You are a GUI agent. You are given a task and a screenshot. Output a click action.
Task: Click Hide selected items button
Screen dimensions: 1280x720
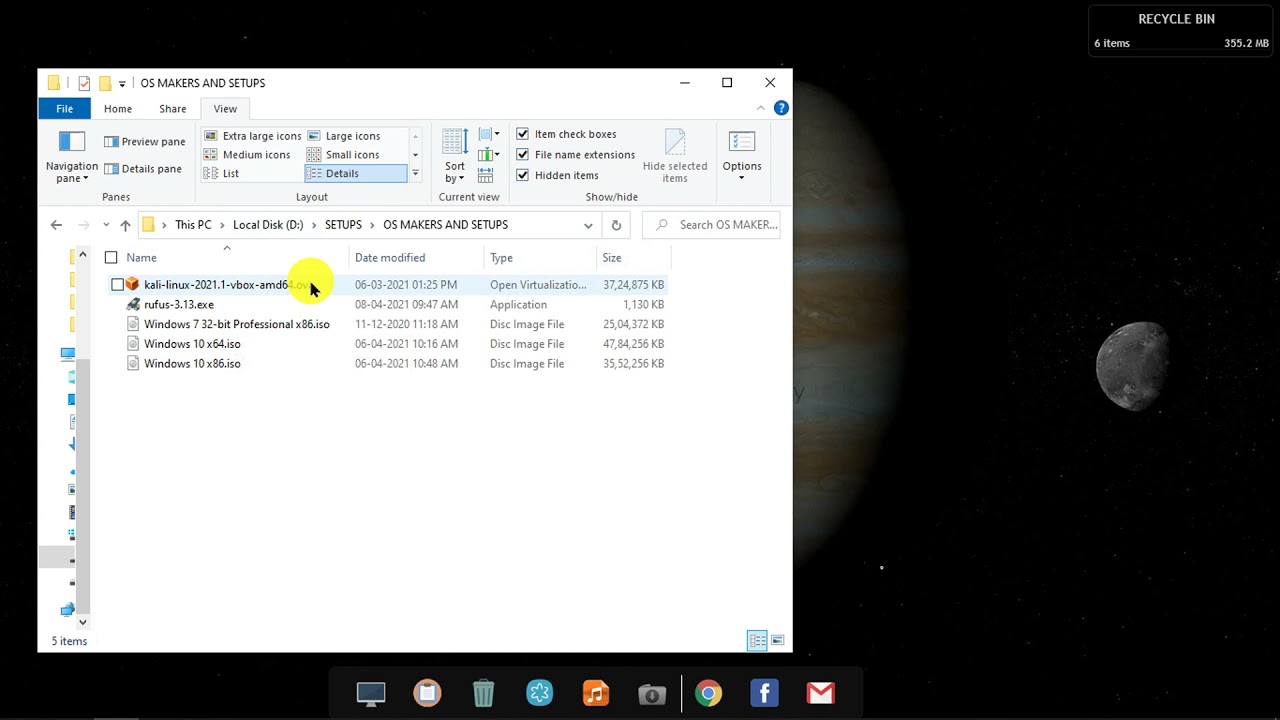[675, 157]
